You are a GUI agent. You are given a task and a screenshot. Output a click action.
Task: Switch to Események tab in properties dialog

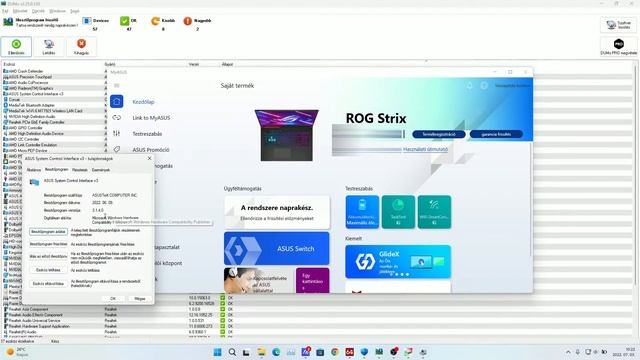(100, 170)
